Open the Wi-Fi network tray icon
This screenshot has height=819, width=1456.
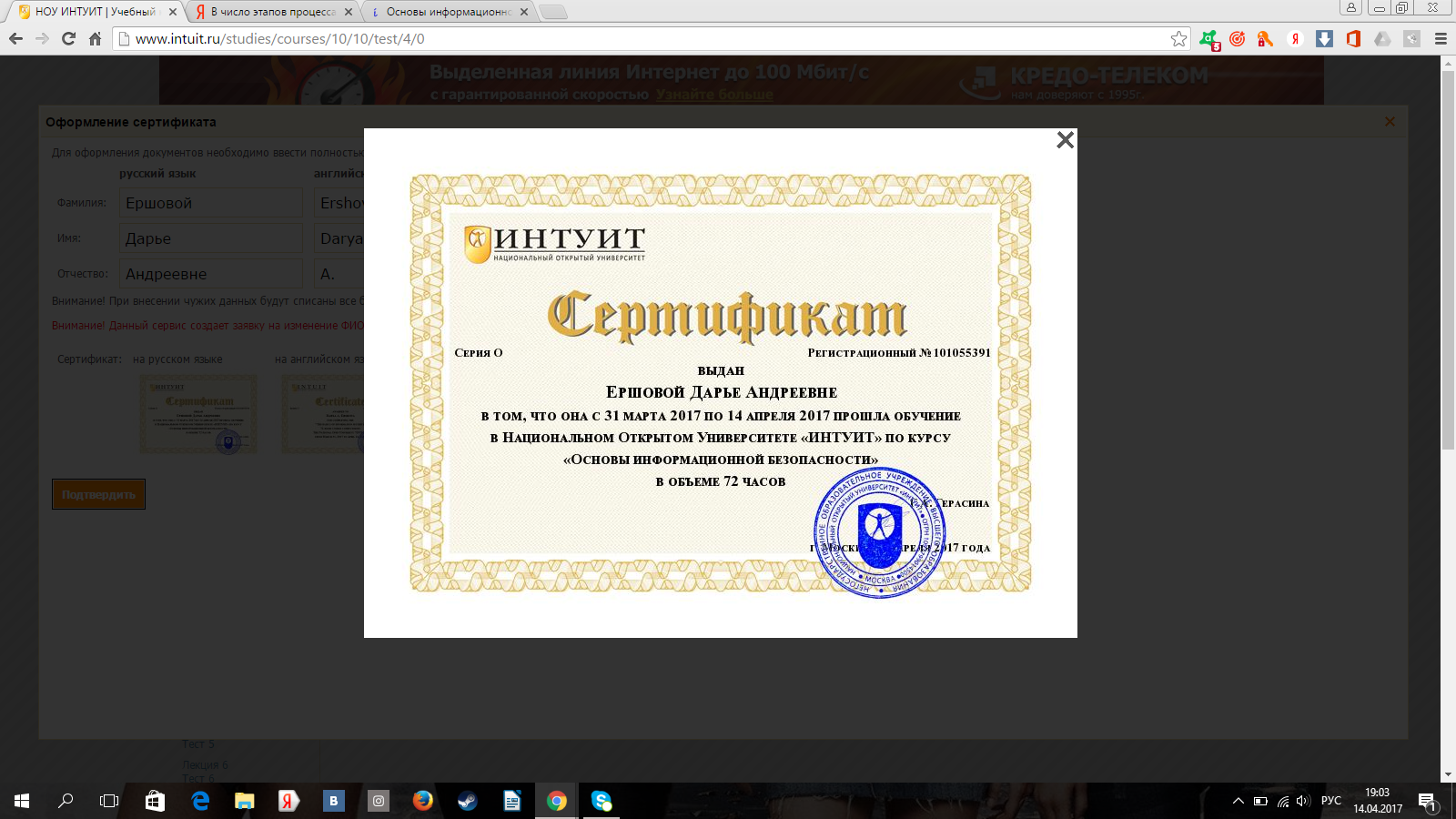[x=1283, y=801]
